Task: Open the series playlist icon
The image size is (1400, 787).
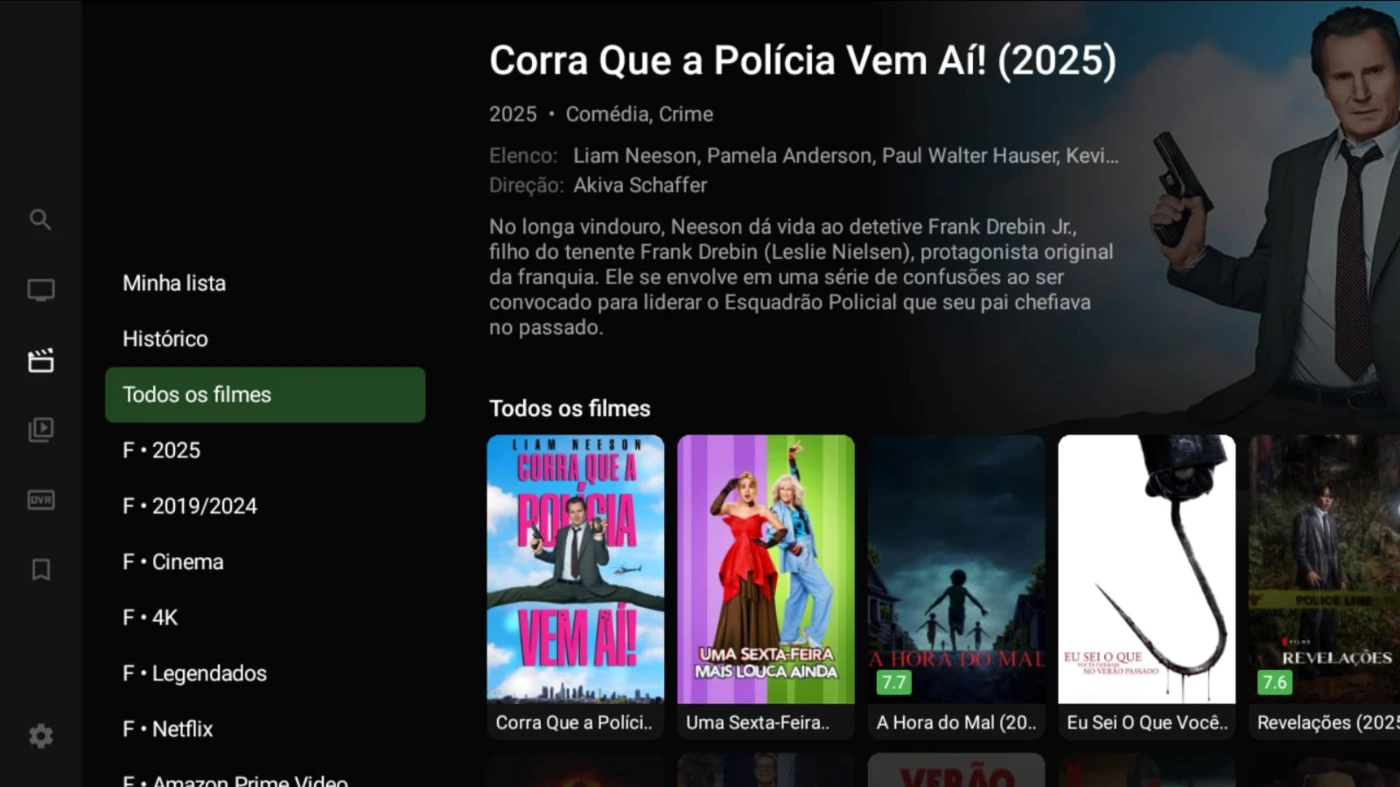Action: (40, 430)
